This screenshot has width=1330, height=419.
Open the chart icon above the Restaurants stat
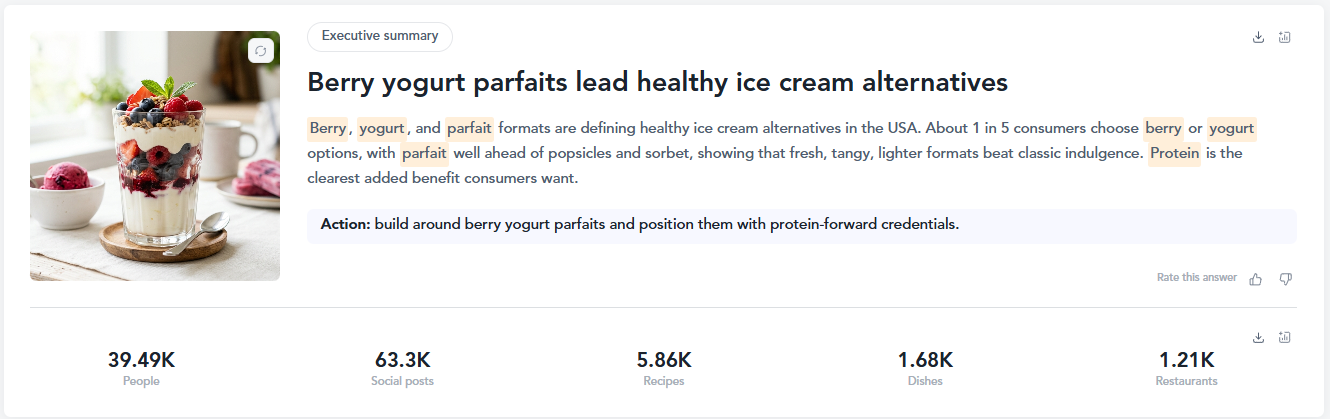pyautogui.click(x=1285, y=337)
